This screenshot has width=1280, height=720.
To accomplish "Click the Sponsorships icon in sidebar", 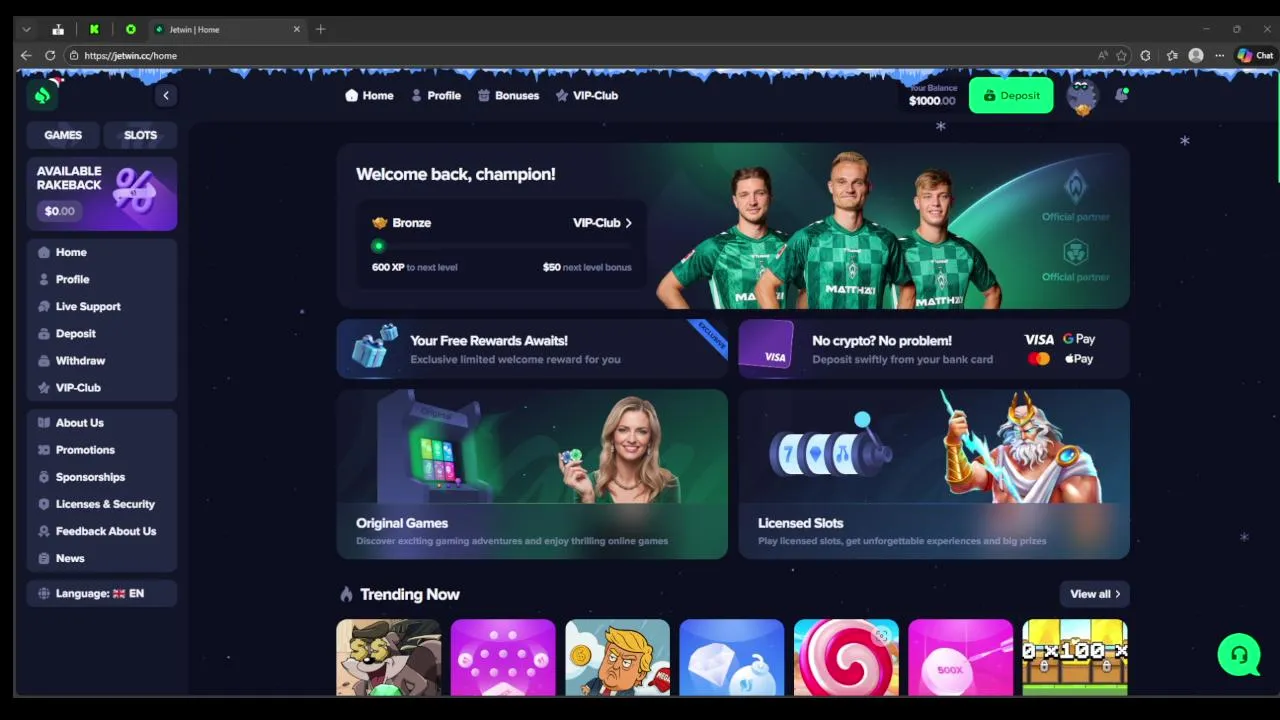I will tap(44, 477).
